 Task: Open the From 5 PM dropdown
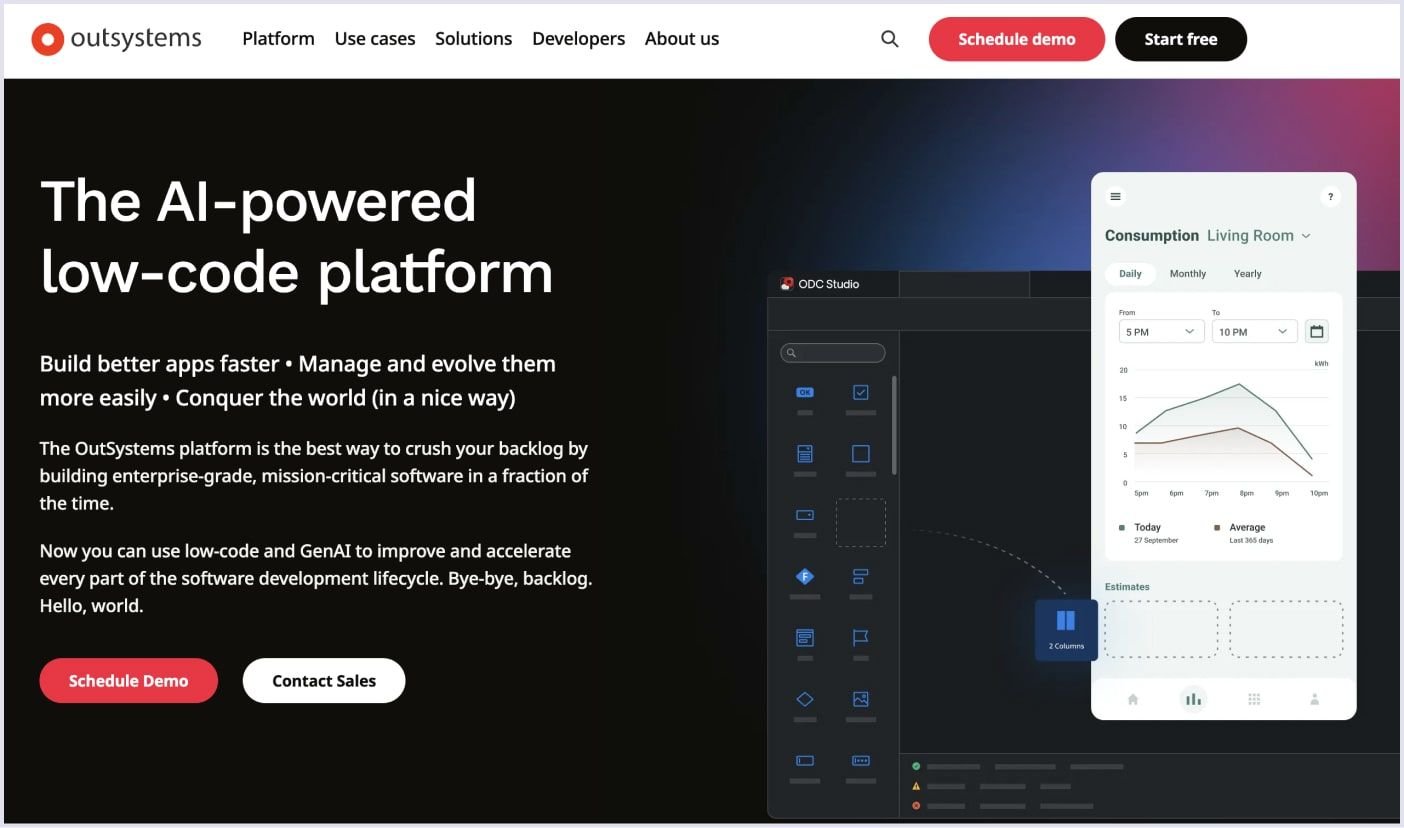pyautogui.click(x=1161, y=331)
